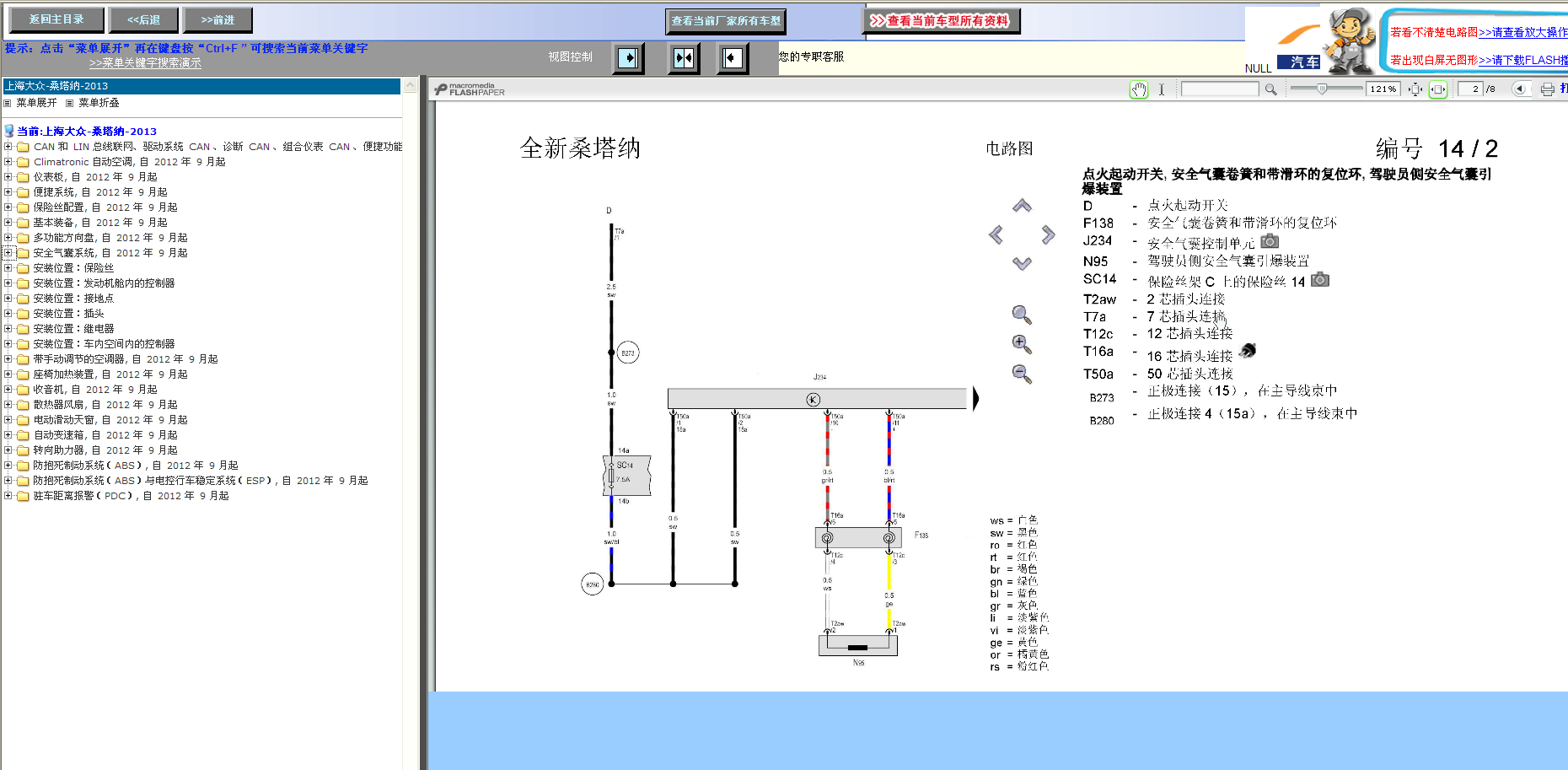Open the 菜单关键字搜索演示 link

click(x=145, y=62)
